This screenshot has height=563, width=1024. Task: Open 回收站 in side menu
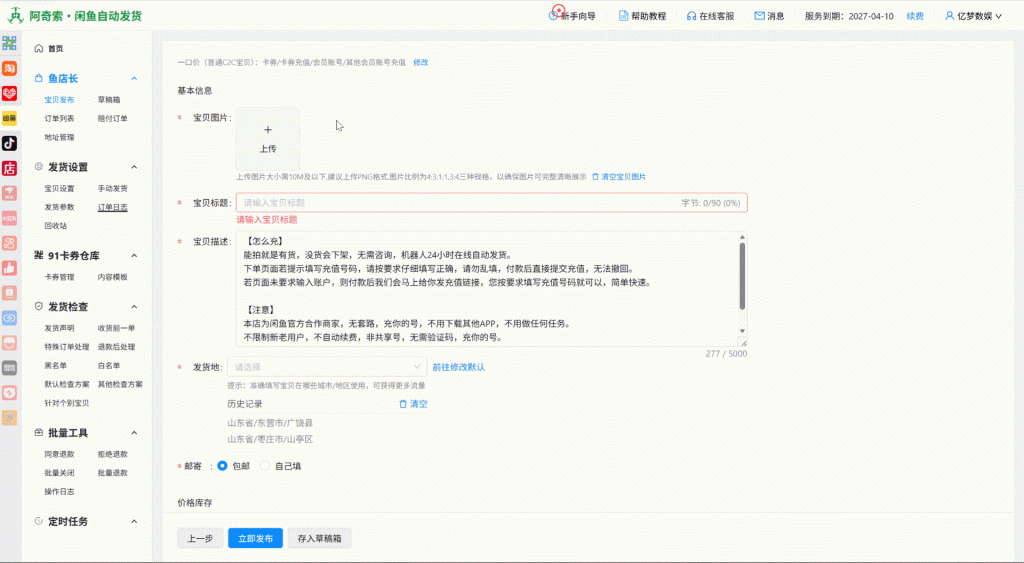coord(56,226)
